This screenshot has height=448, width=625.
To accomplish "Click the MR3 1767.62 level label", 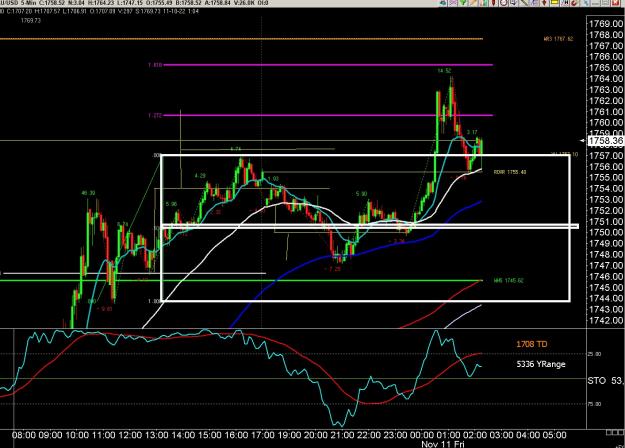I will pyautogui.click(x=558, y=39).
